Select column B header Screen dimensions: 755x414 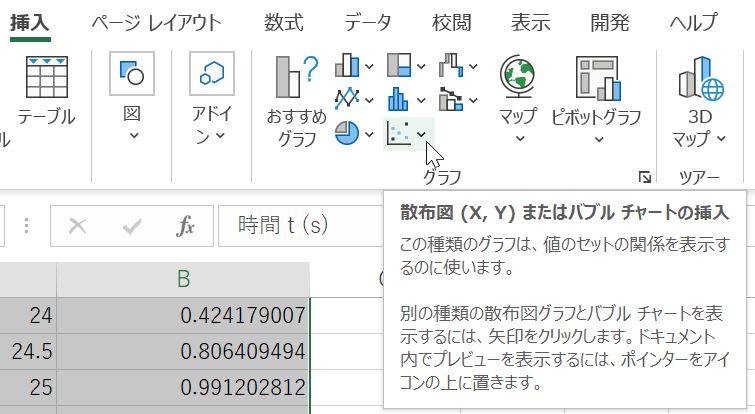183,279
